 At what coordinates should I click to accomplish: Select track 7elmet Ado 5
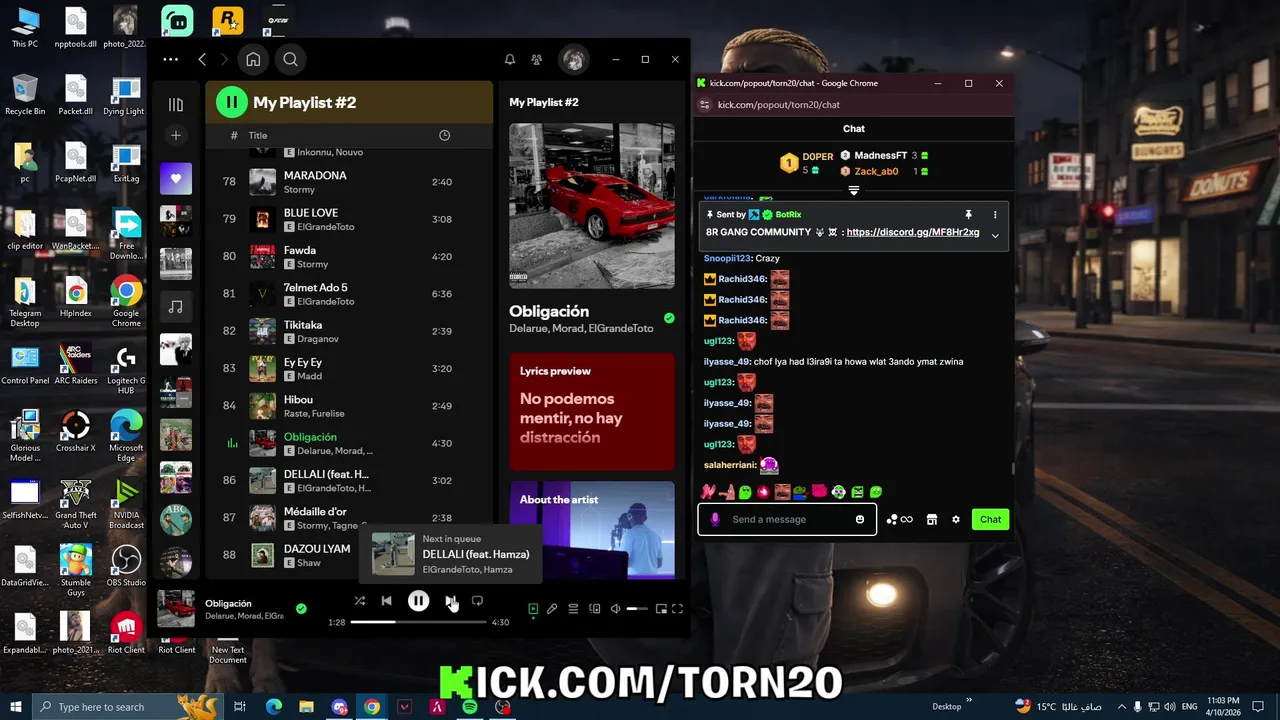pyautogui.click(x=347, y=294)
